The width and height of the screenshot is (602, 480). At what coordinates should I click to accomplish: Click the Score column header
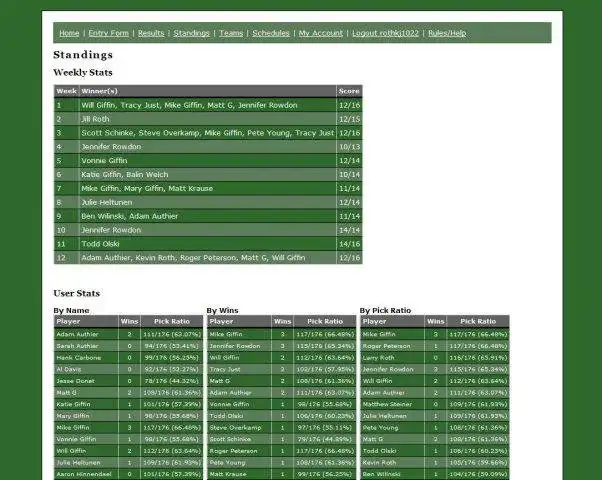349,91
